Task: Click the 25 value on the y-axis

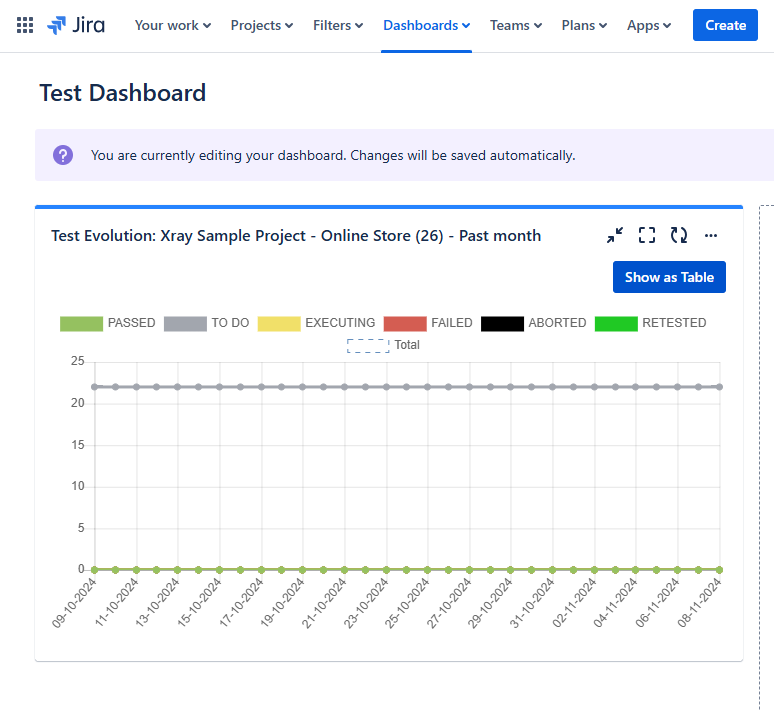Action: coord(77,361)
